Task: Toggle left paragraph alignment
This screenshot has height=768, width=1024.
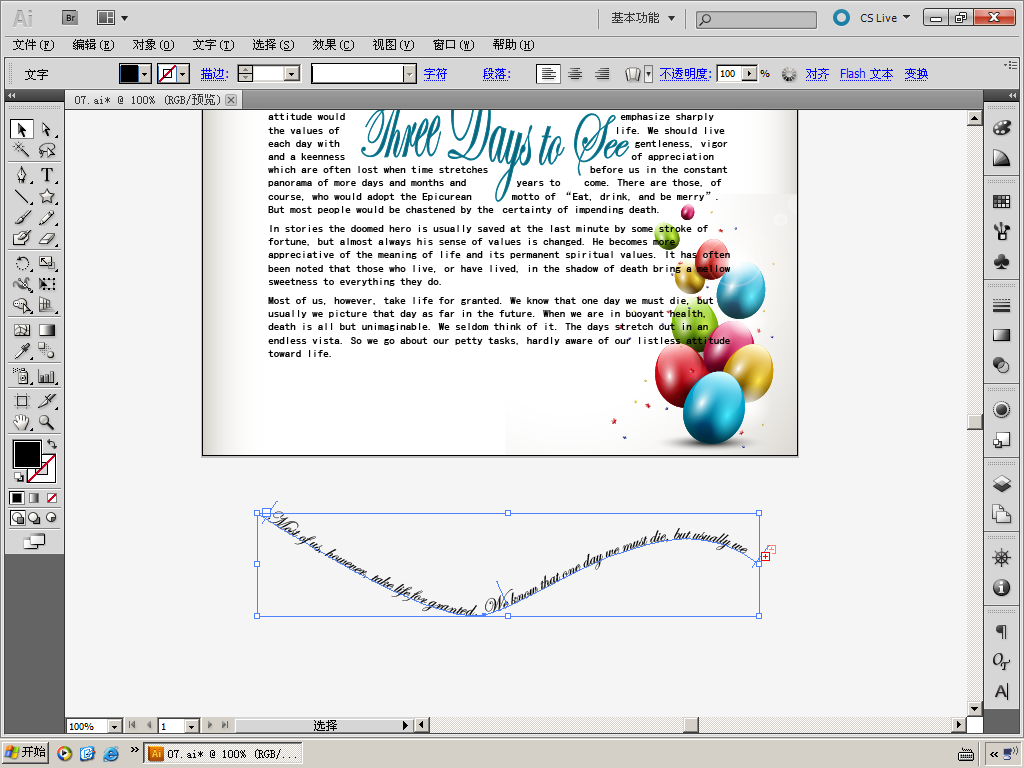Action: click(548, 74)
